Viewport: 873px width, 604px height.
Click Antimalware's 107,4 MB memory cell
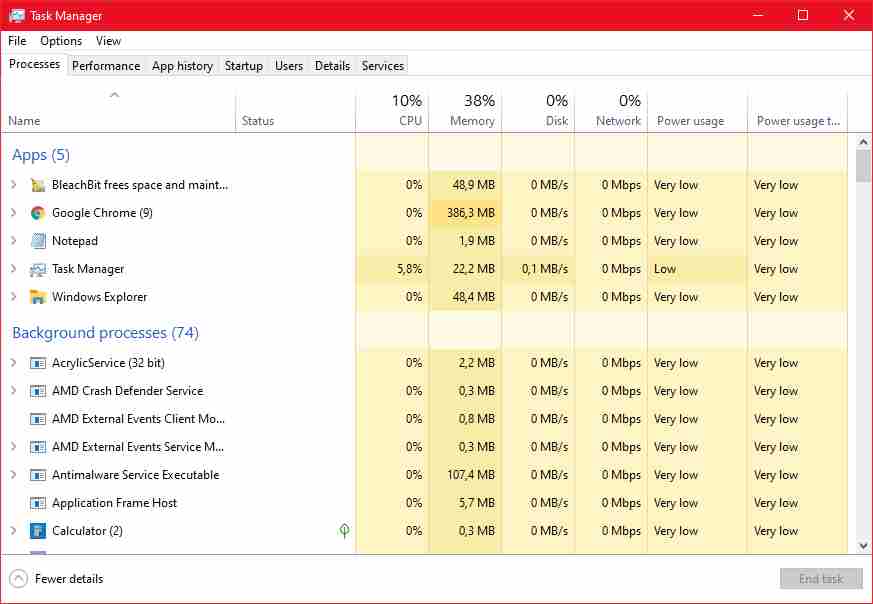[465, 475]
